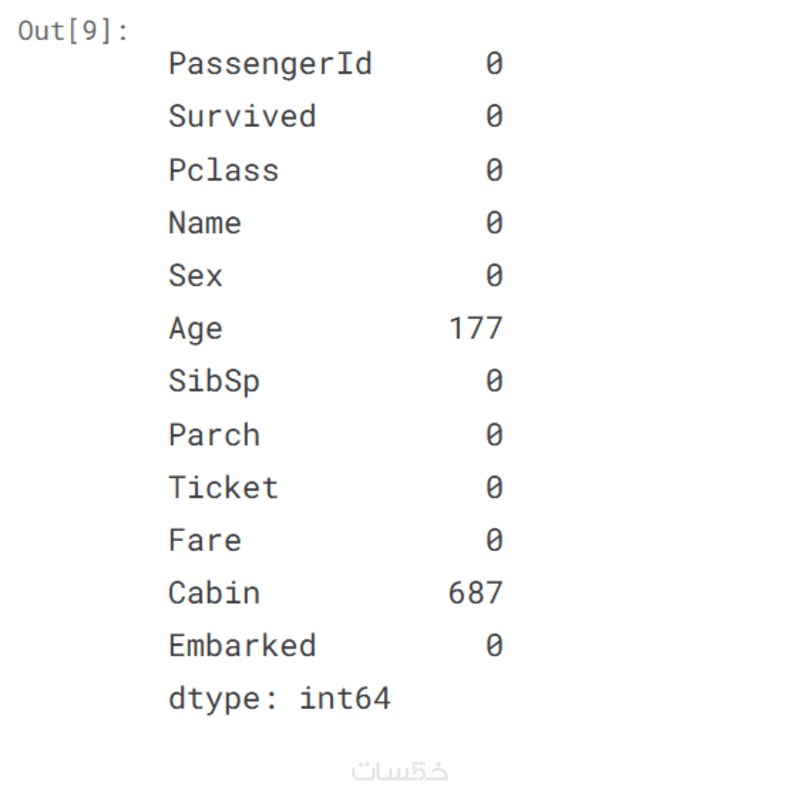This screenshot has width=800, height=797.
Task: Click the Cabin null count 687
Action: click(476, 593)
